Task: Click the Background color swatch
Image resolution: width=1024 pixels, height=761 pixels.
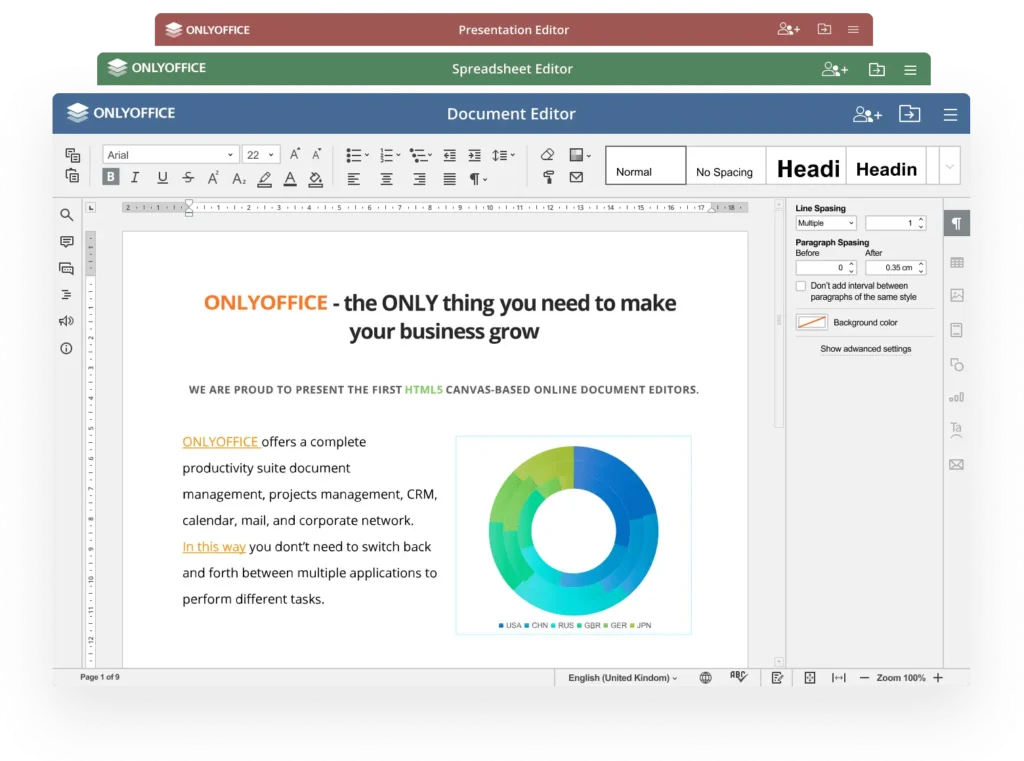Action: coord(812,322)
